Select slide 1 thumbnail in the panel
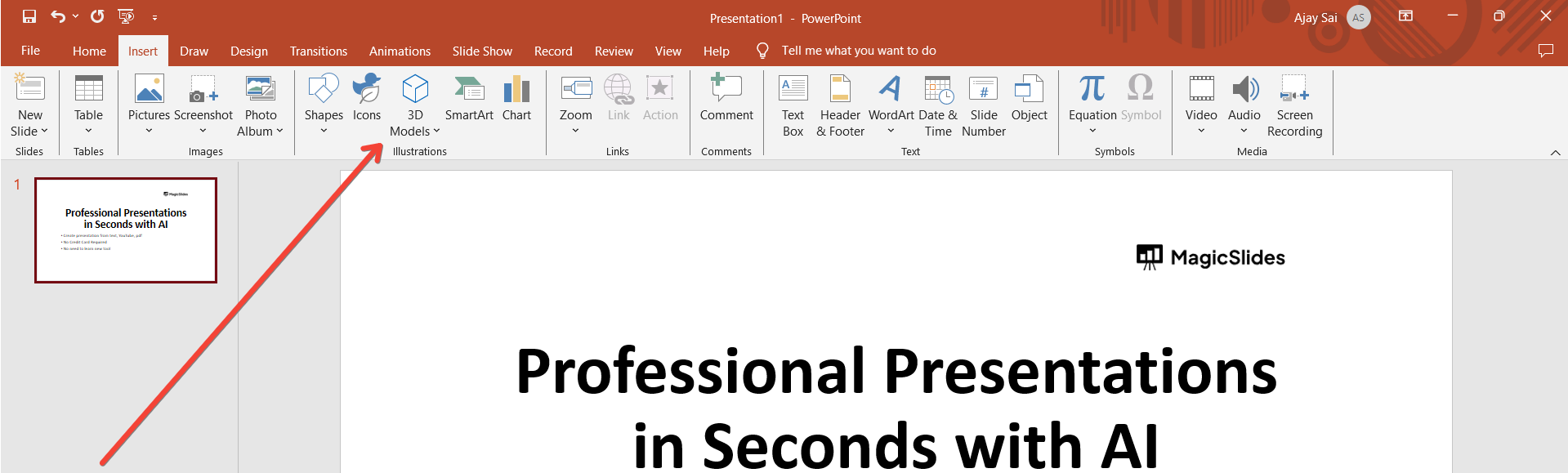The image size is (1568, 473). (126, 230)
